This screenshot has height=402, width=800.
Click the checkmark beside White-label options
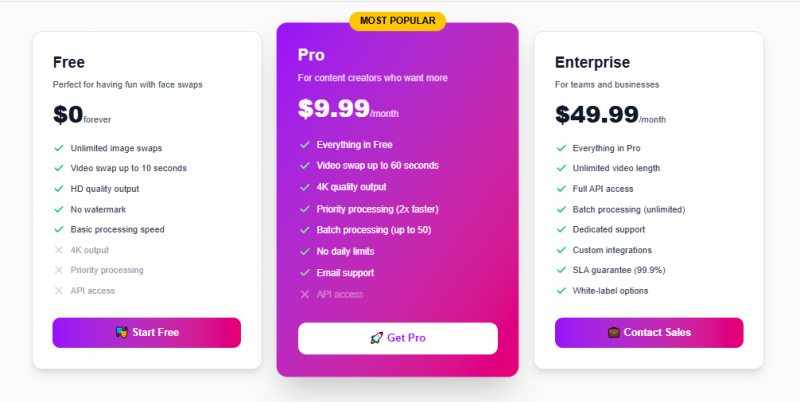click(560, 291)
